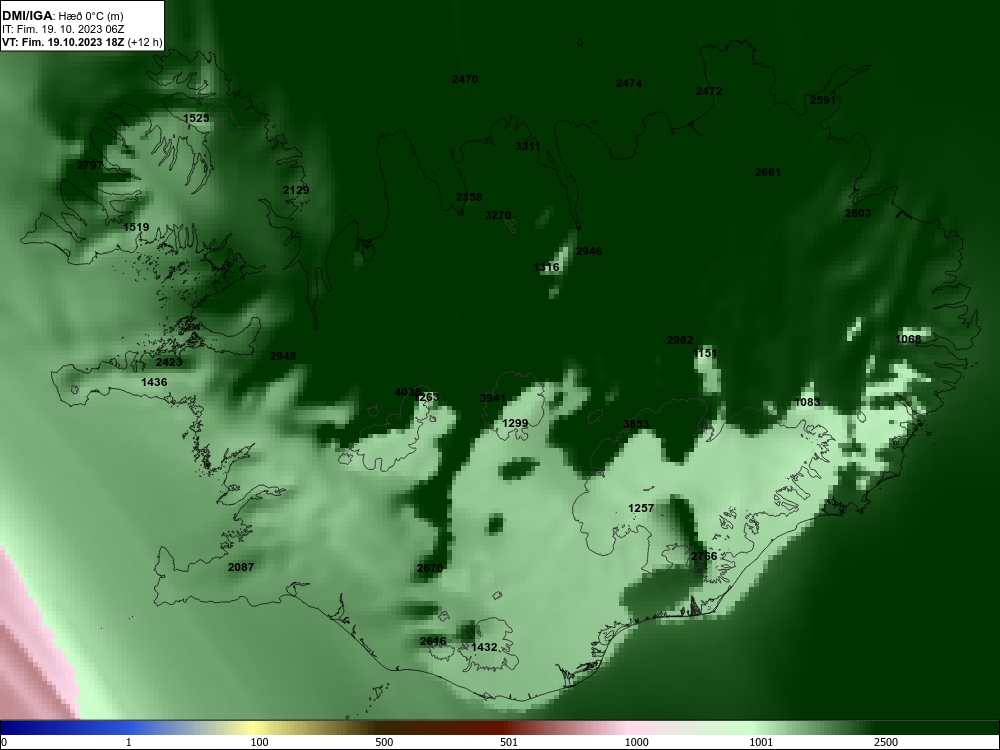
Task: Click the map value 1083
Action: coord(807,402)
